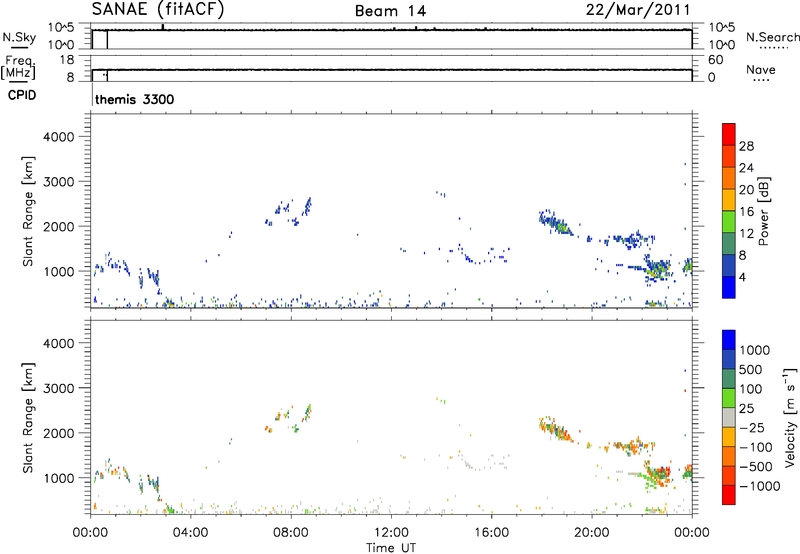Screen dimensions: 800x554
Task: Click the '08:00' time axis label
Action: tap(291, 533)
